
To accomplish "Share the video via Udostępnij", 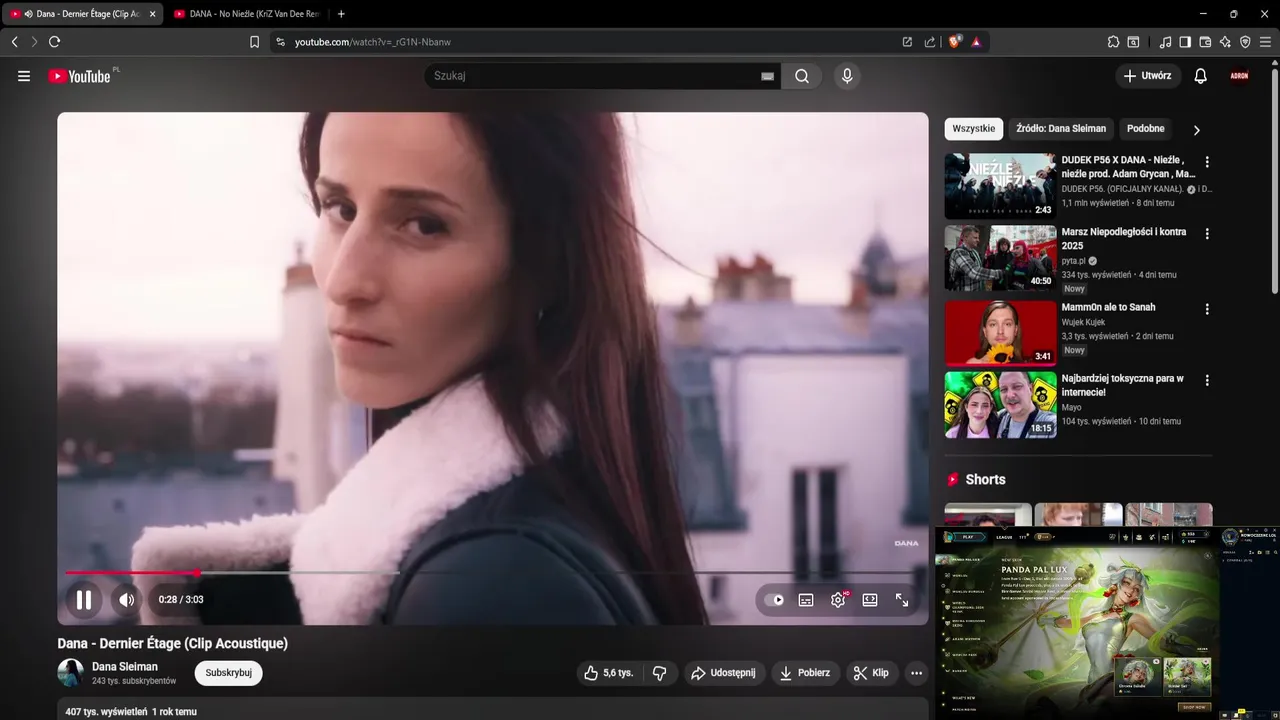I will point(725,673).
